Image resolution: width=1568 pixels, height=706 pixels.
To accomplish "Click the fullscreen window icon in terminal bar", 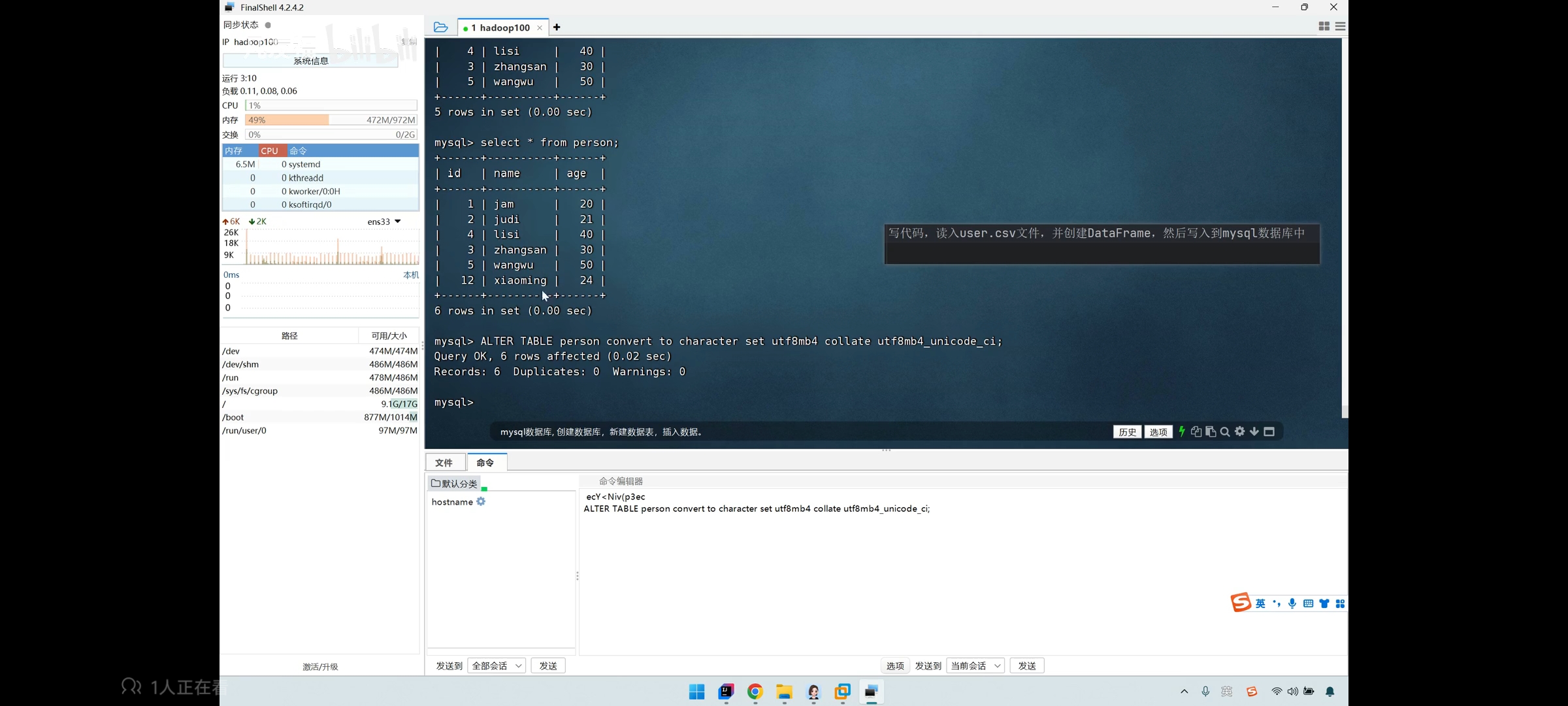I will click(1269, 431).
